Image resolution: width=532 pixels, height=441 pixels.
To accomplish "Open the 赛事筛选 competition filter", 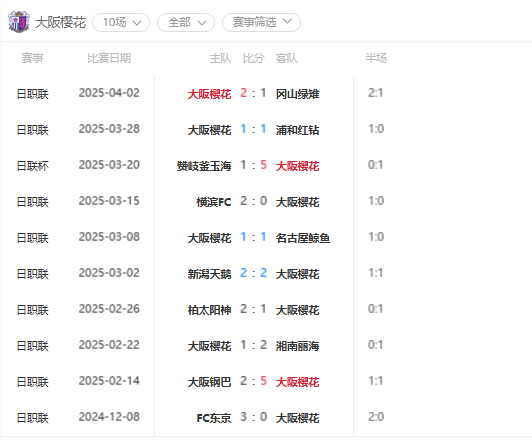I will point(261,22).
